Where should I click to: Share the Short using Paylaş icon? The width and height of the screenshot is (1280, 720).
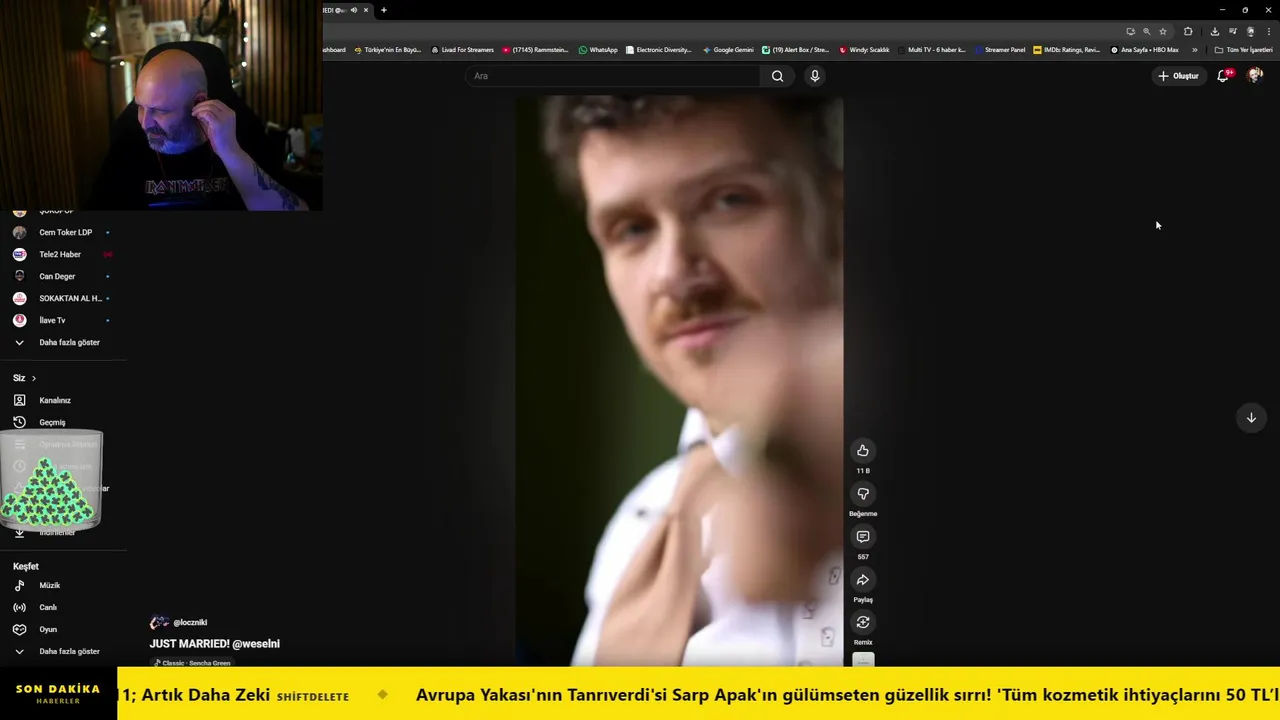[x=863, y=580]
